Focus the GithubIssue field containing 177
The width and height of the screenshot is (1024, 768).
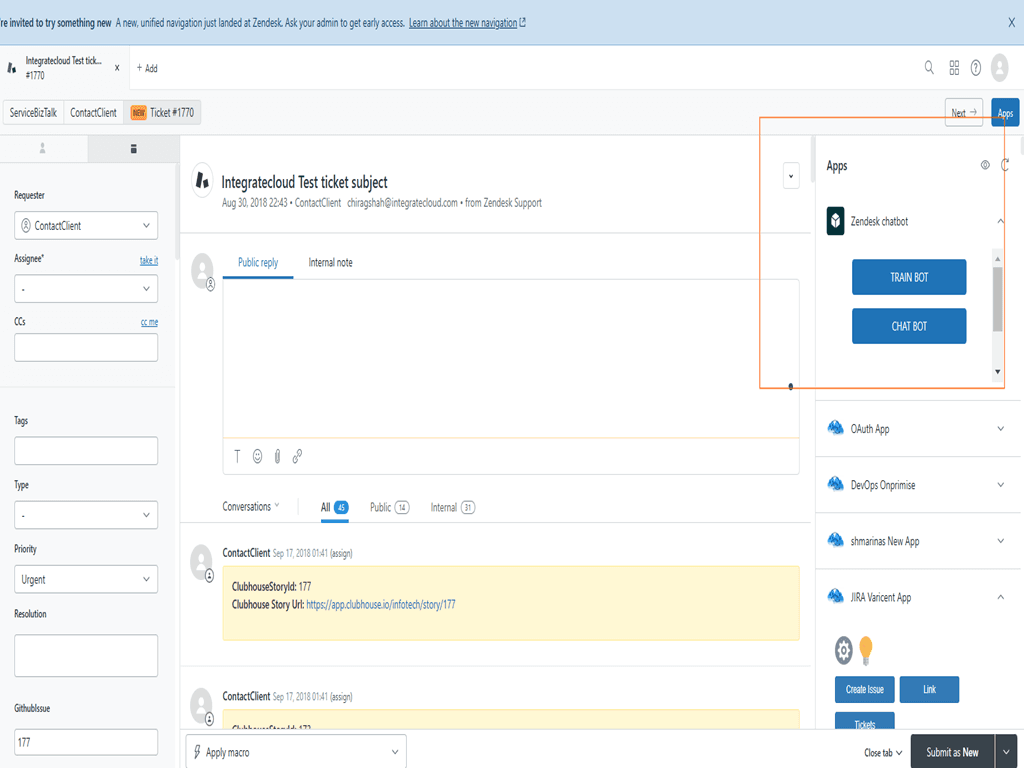tap(86, 743)
